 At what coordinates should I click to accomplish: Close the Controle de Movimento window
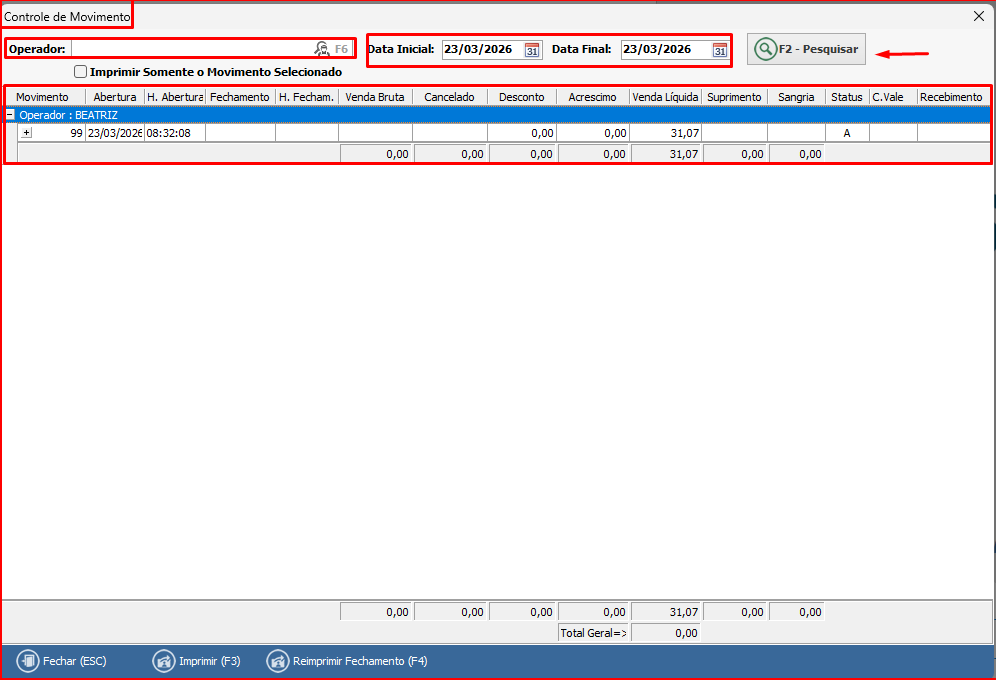point(978,15)
